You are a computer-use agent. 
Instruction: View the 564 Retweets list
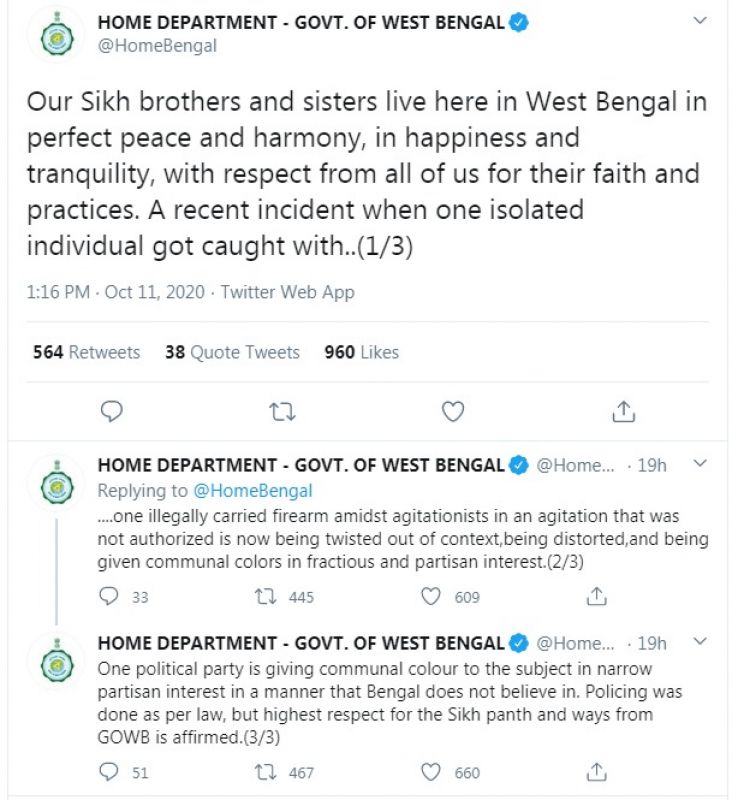tap(86, 352)
